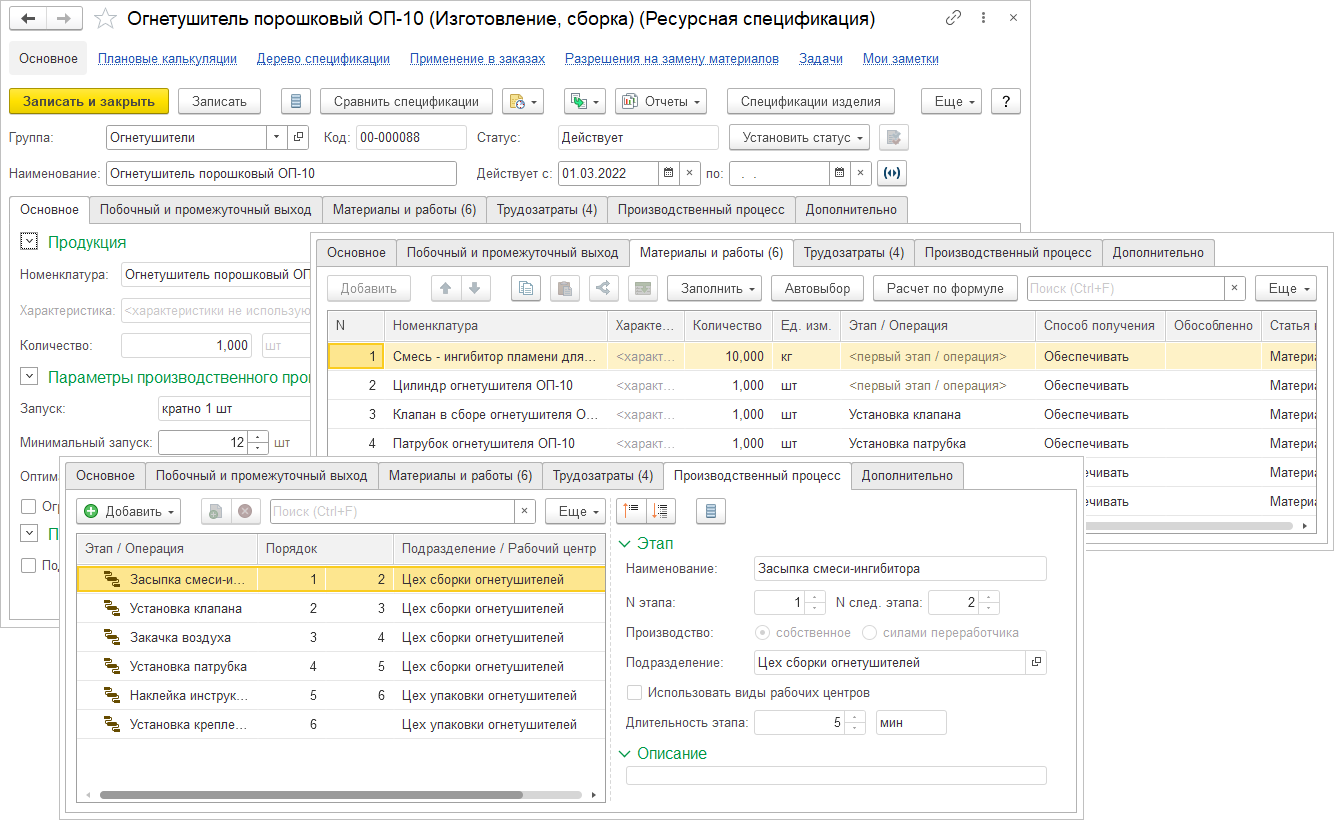The width and height of the screenshot is (1338, 826).
Task: Click the Автовыбор button
Action: (817, 288)
